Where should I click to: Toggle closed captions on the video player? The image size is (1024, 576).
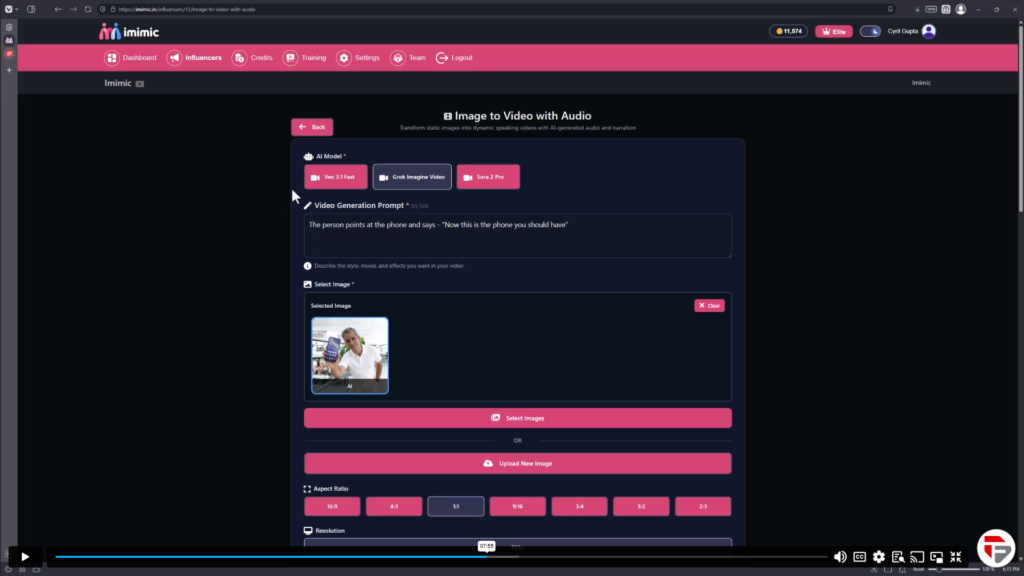[x=859, y=557]
